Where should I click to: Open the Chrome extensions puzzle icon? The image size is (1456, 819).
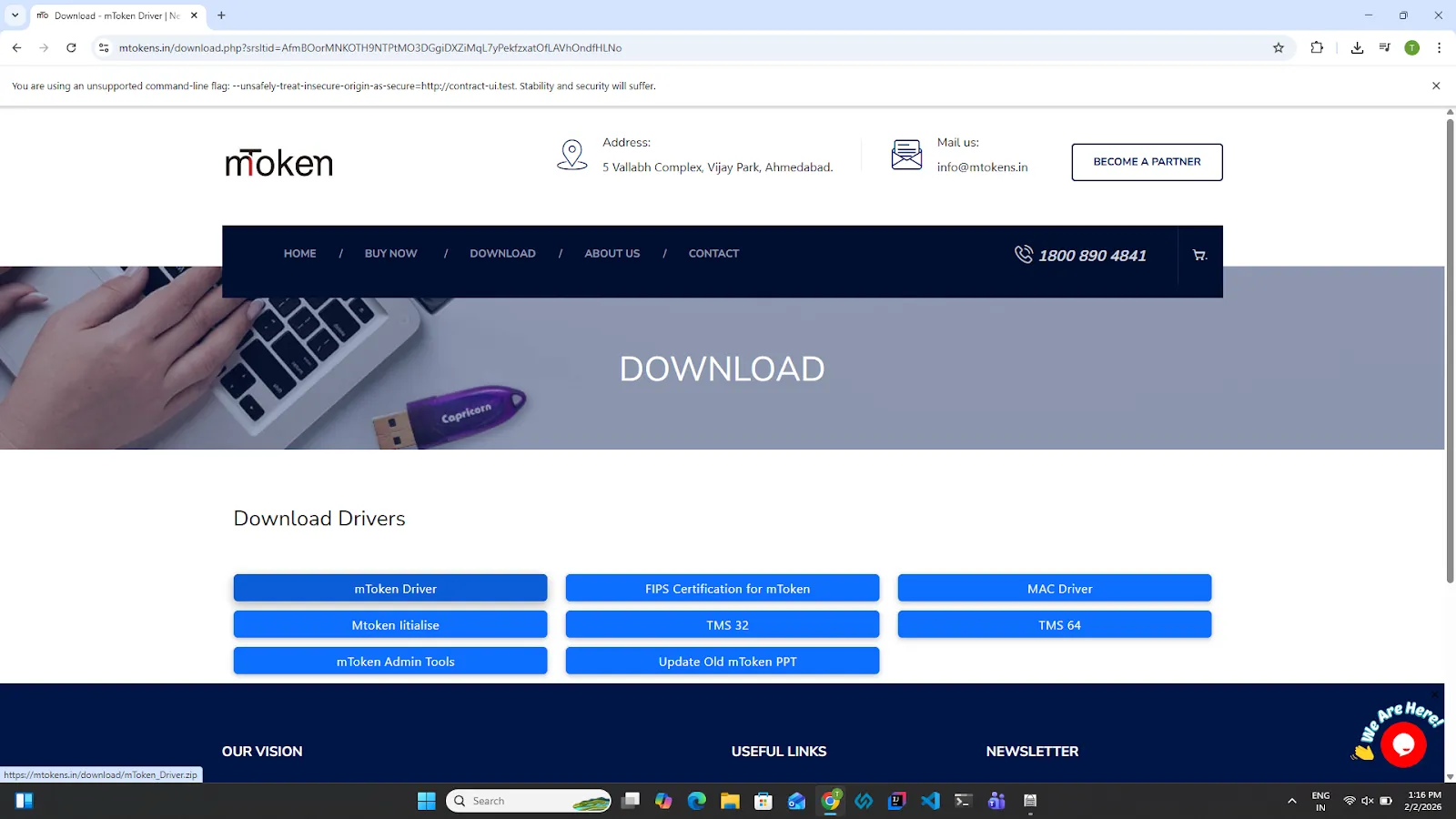(x=1317, y=48)
